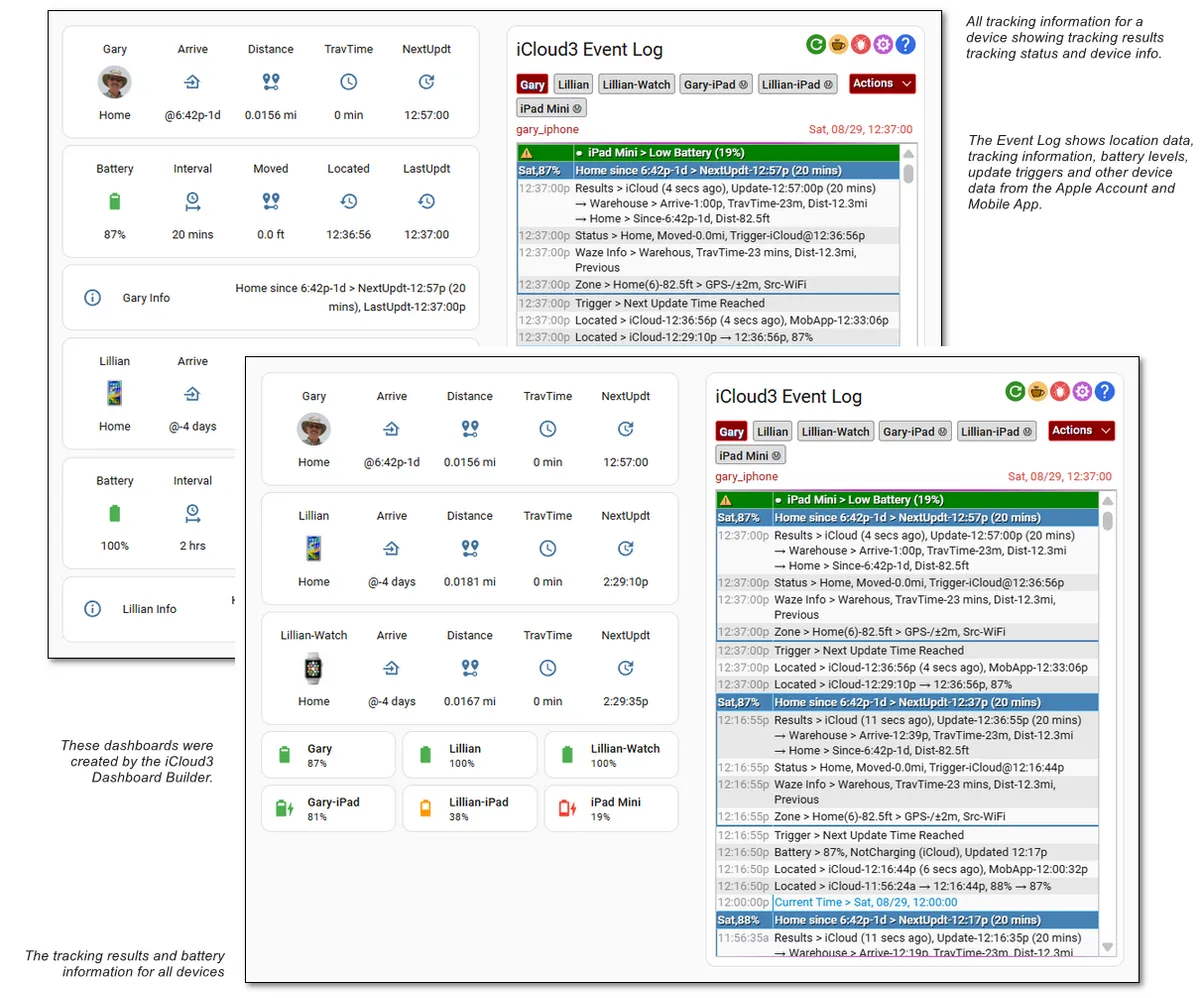
Task: Click the Located icon above 12:36:56 in back dashboard
Action: pyautogui.click(x=349, y=202)
